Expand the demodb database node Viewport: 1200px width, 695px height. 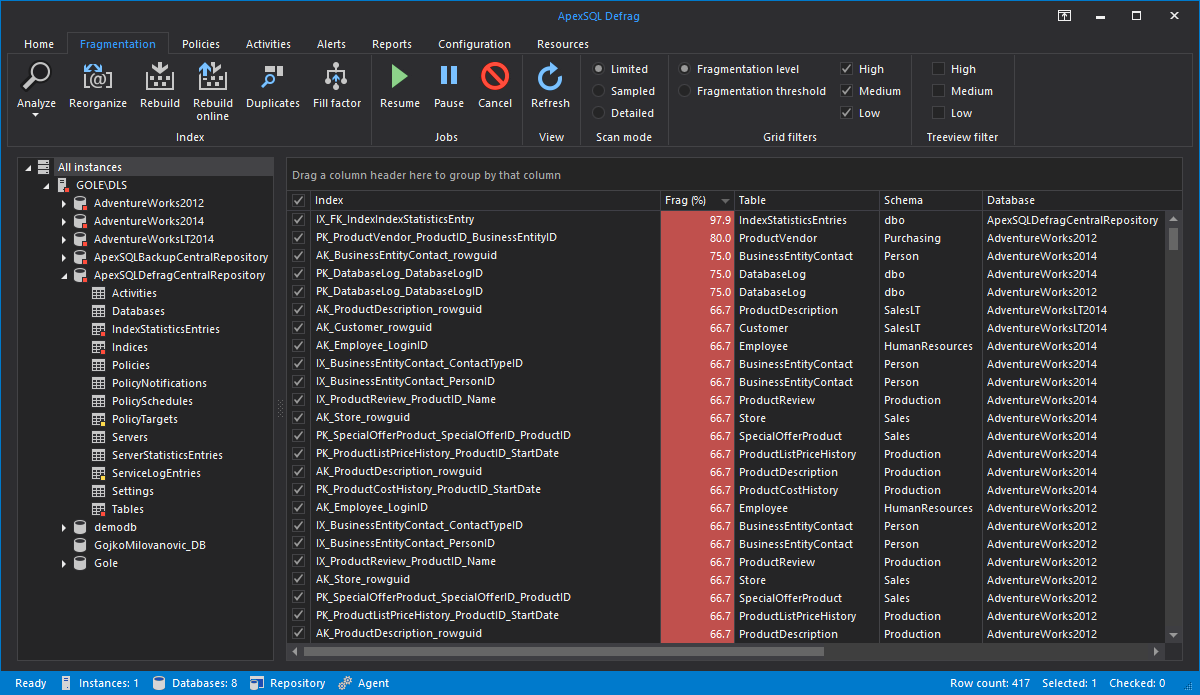(64, 527)
